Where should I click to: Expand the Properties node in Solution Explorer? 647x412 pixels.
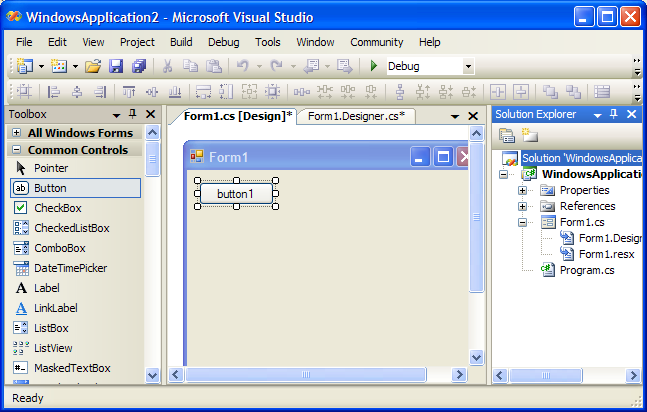click(x=522, y=190)
